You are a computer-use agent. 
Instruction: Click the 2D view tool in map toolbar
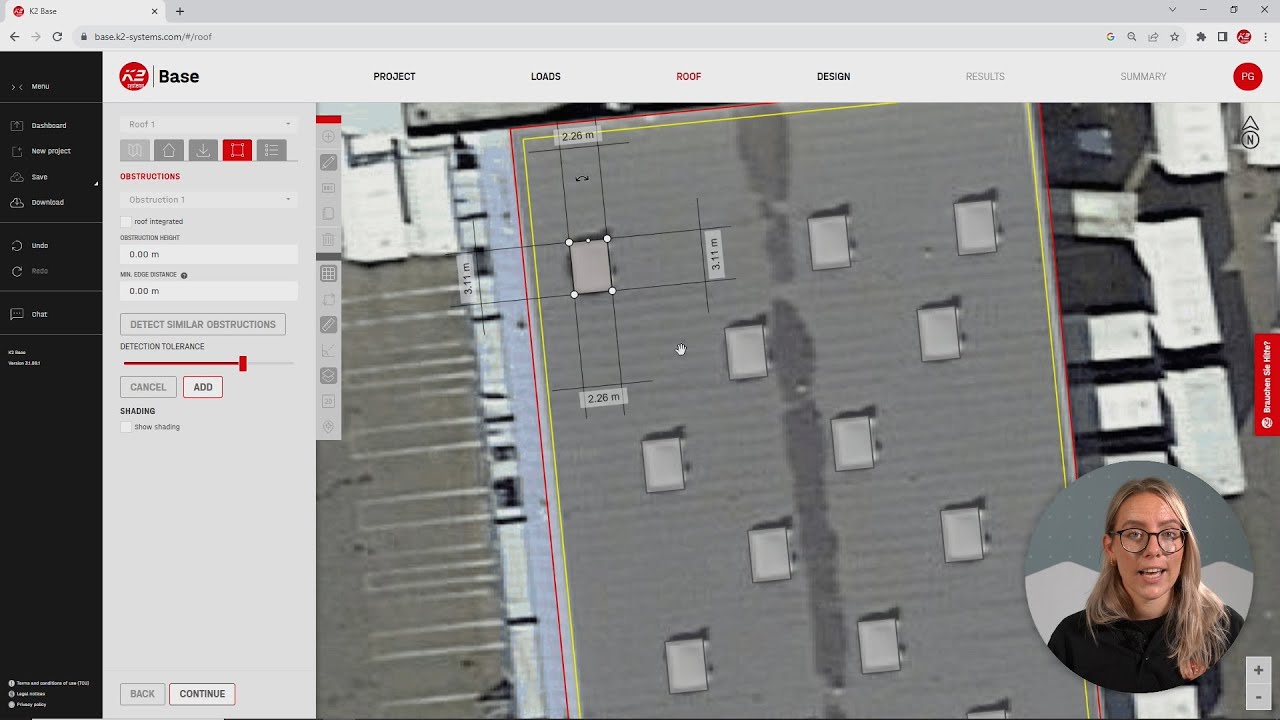328,401
